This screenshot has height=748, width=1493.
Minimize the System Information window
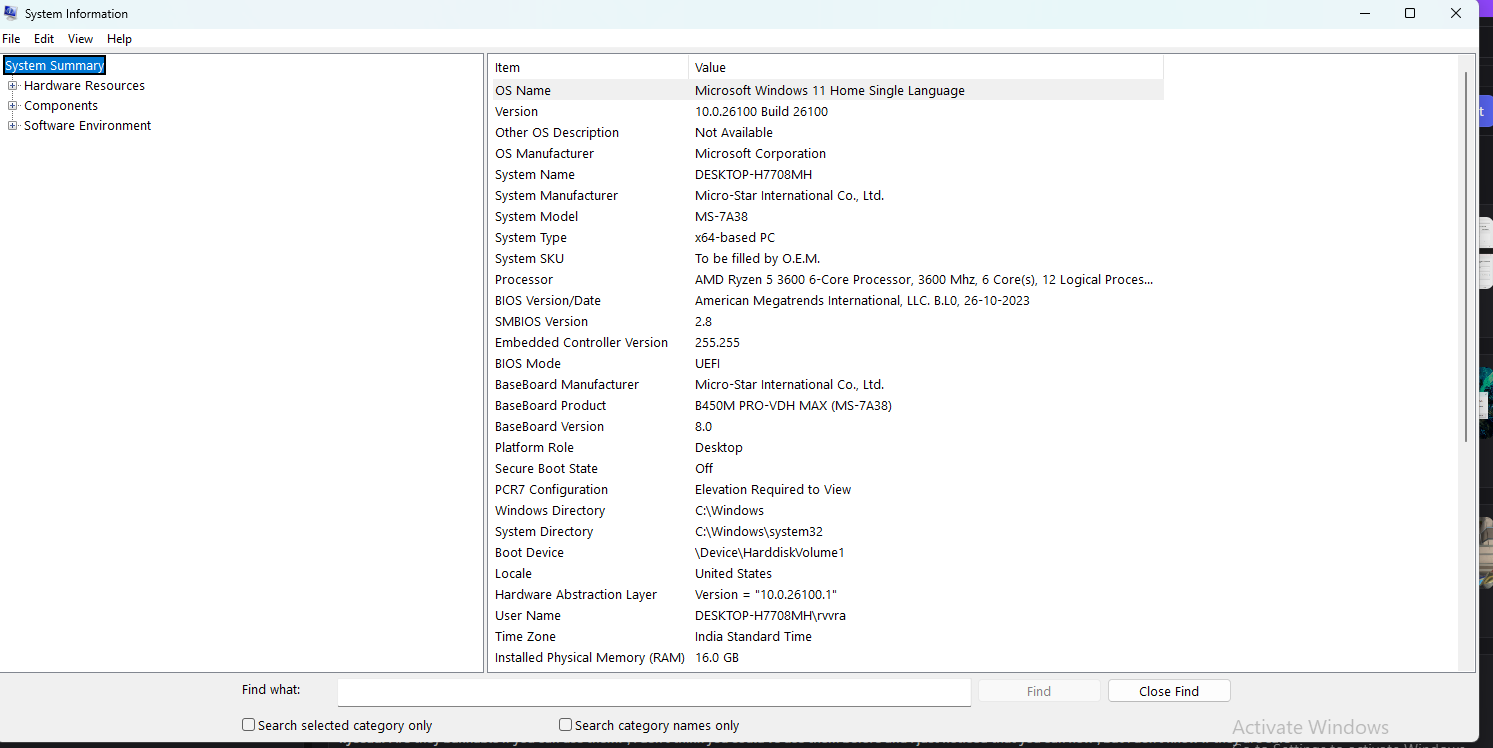pyautogui.click(x=1364, y=14)
